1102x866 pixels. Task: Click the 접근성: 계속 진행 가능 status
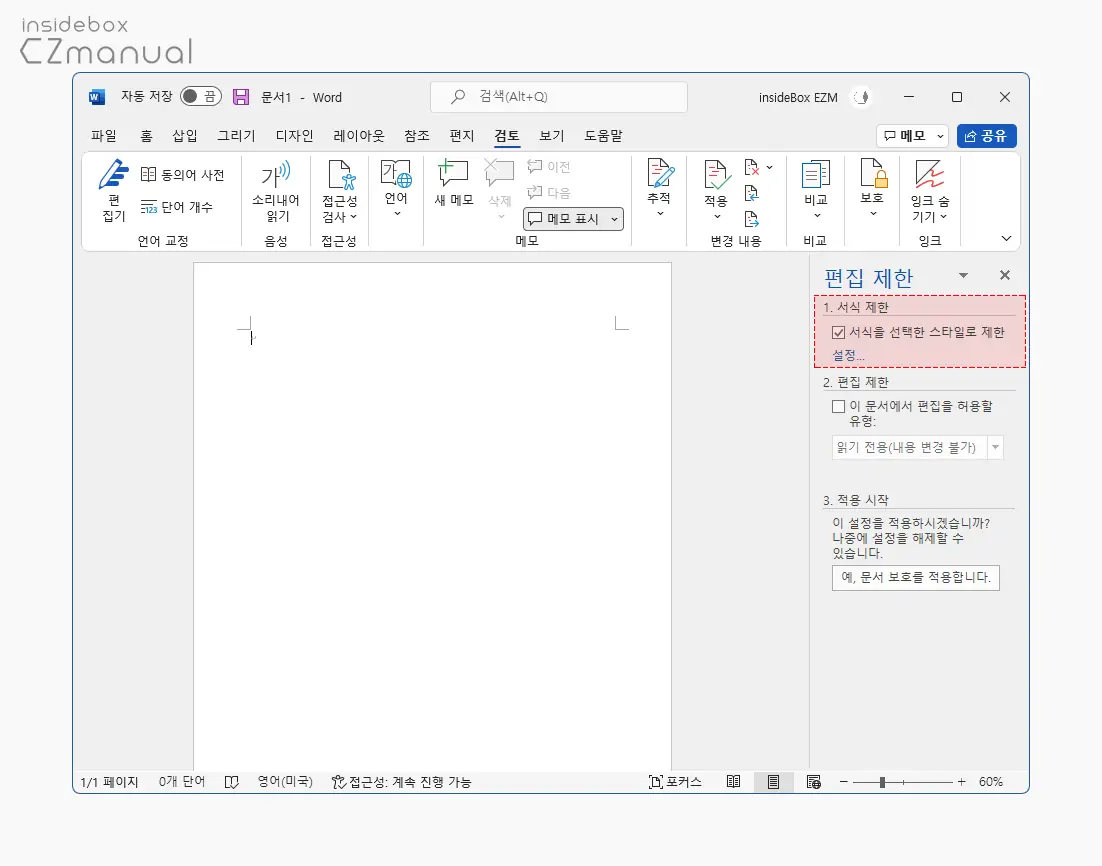[401, 782]
